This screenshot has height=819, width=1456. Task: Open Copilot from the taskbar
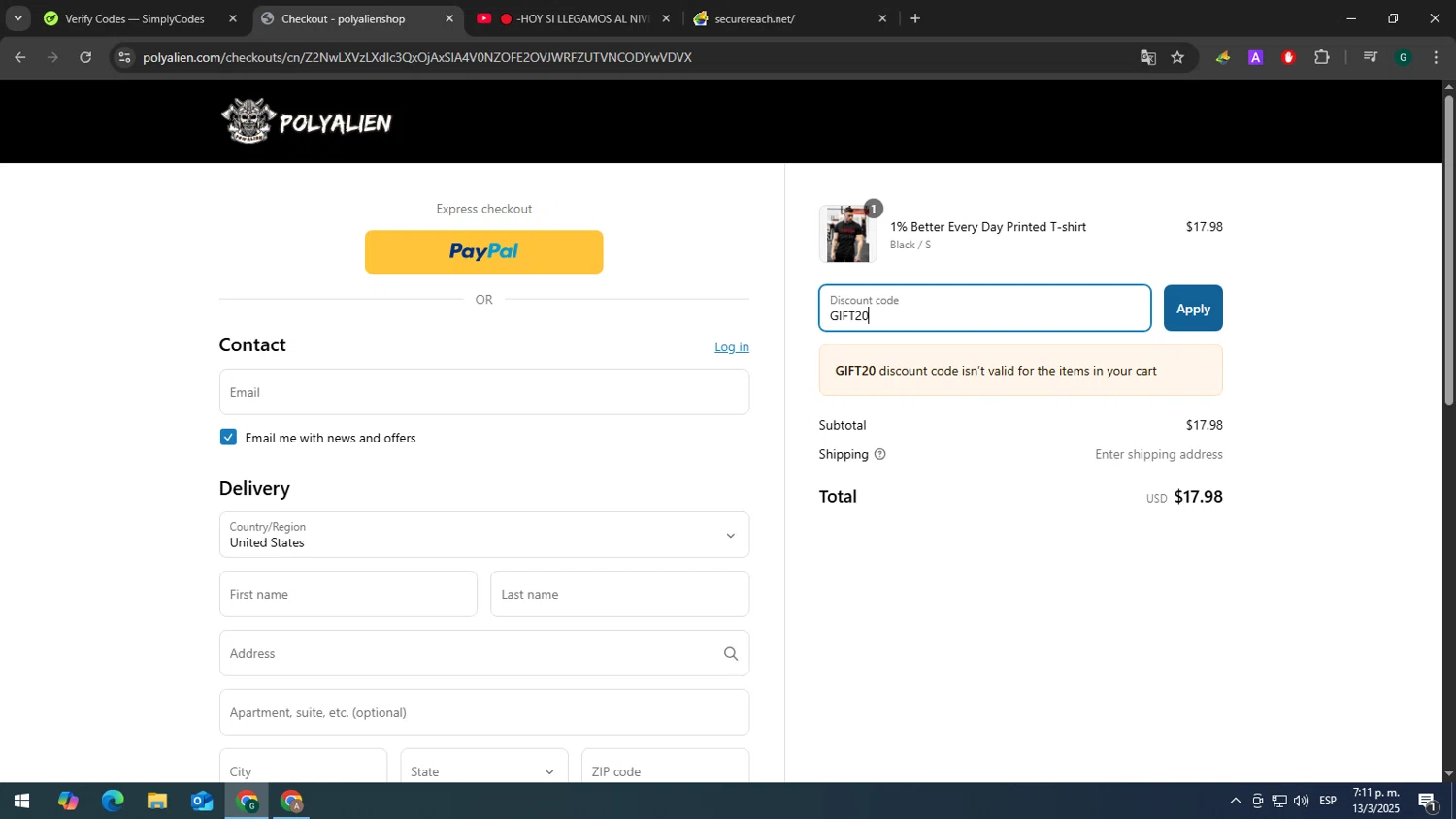(x=67, y=802)
